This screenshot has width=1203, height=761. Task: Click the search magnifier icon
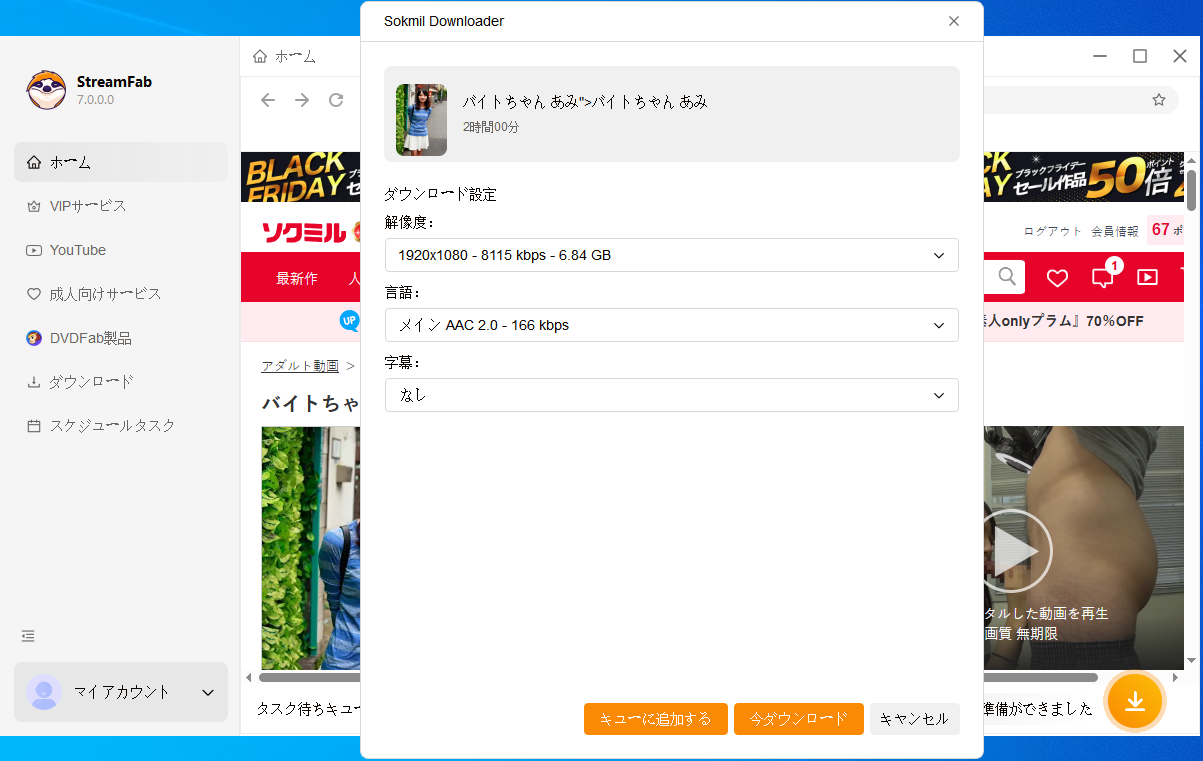pos(1007,277)
